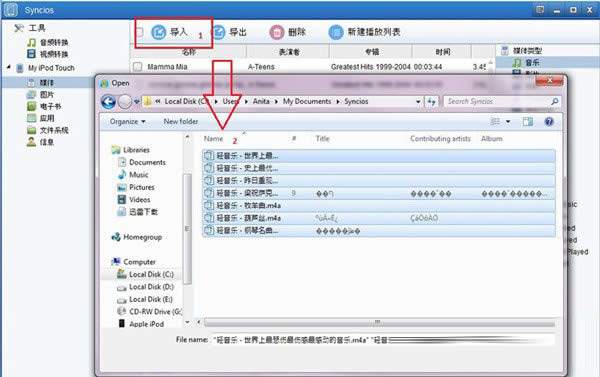Open the address bar history dropdown
The image size is (600, 377).
(x=418, y=102)
